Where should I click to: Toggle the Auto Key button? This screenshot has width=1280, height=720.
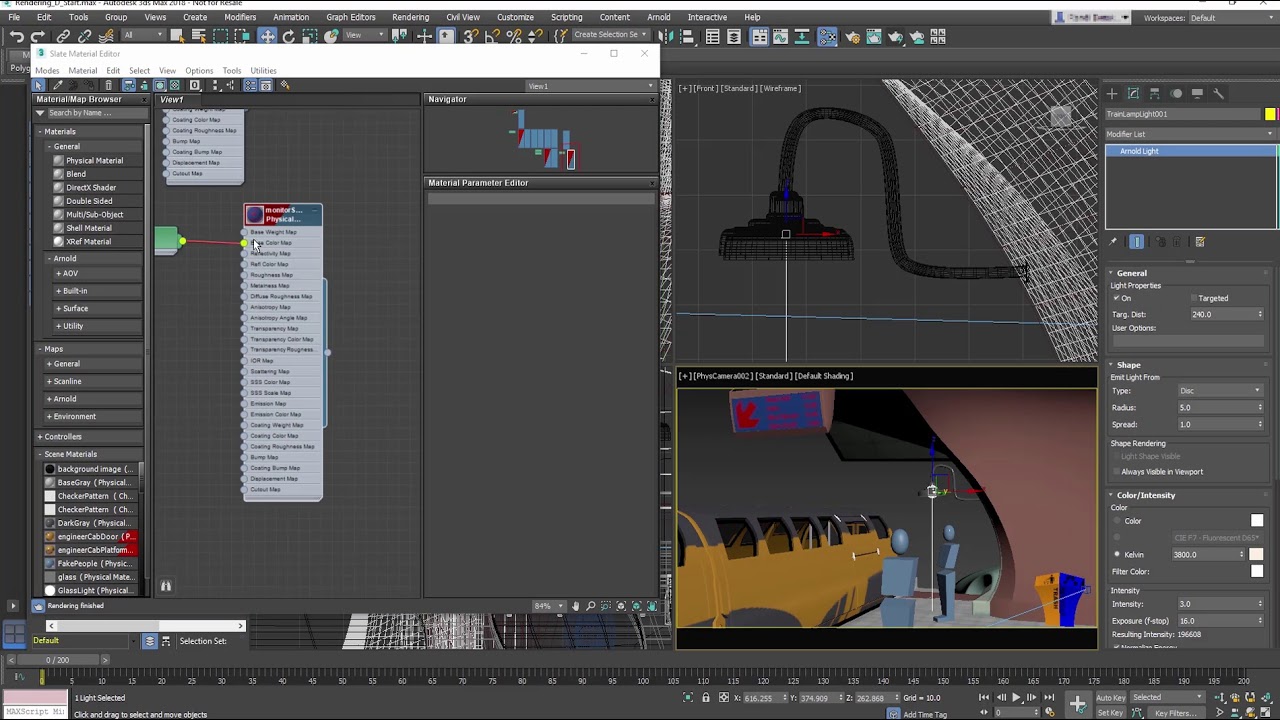tap(1111, 697)
